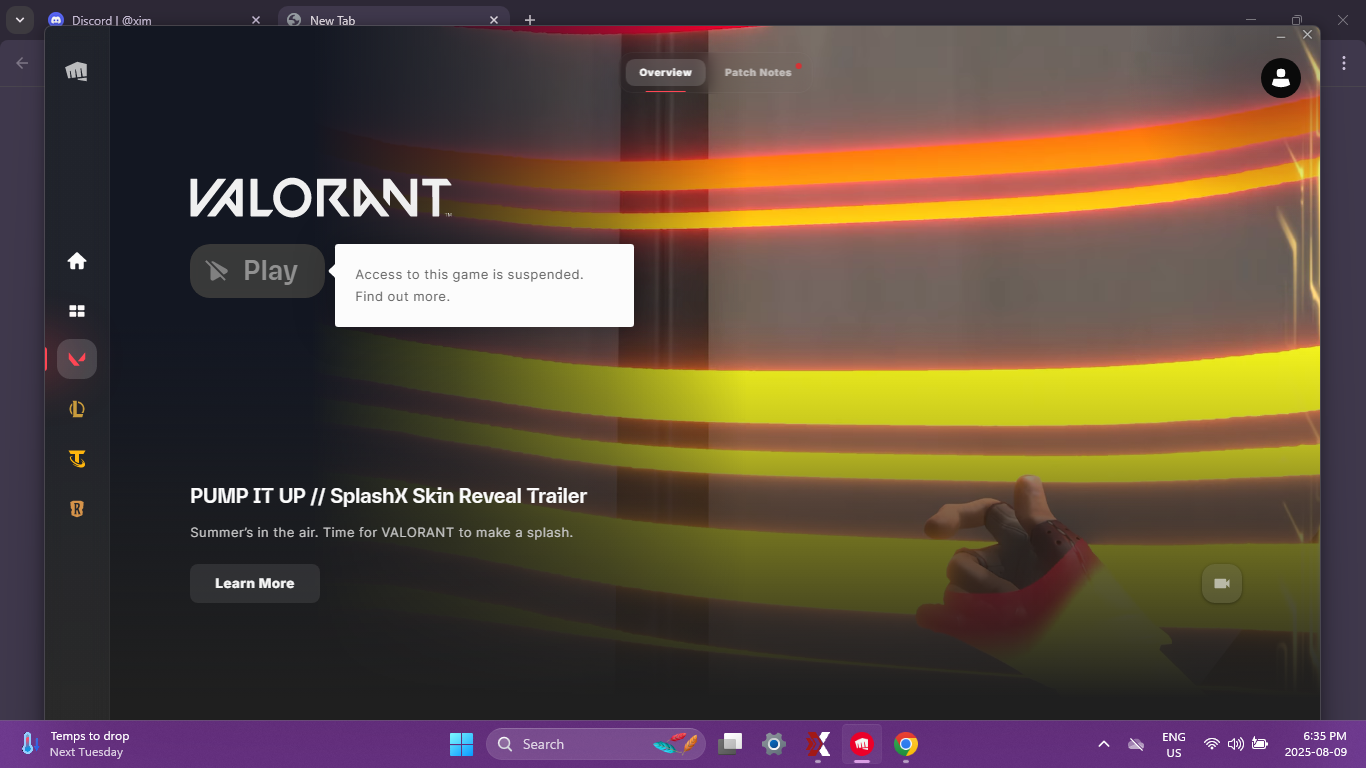Viewport: 1366px width, 768px height.
Task: Open the Patch Notes tab
Action: pos(758,72)
